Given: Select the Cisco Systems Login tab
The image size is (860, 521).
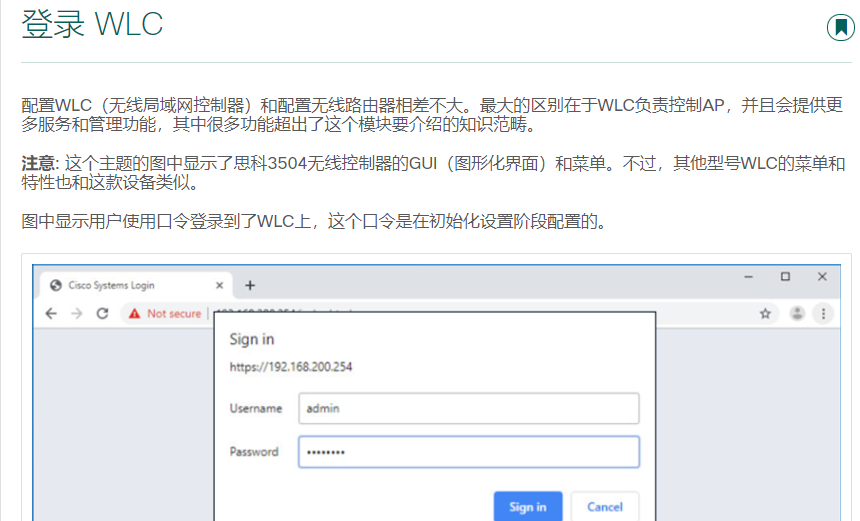Looking at the screenshot, I should [x=120, y=285].
